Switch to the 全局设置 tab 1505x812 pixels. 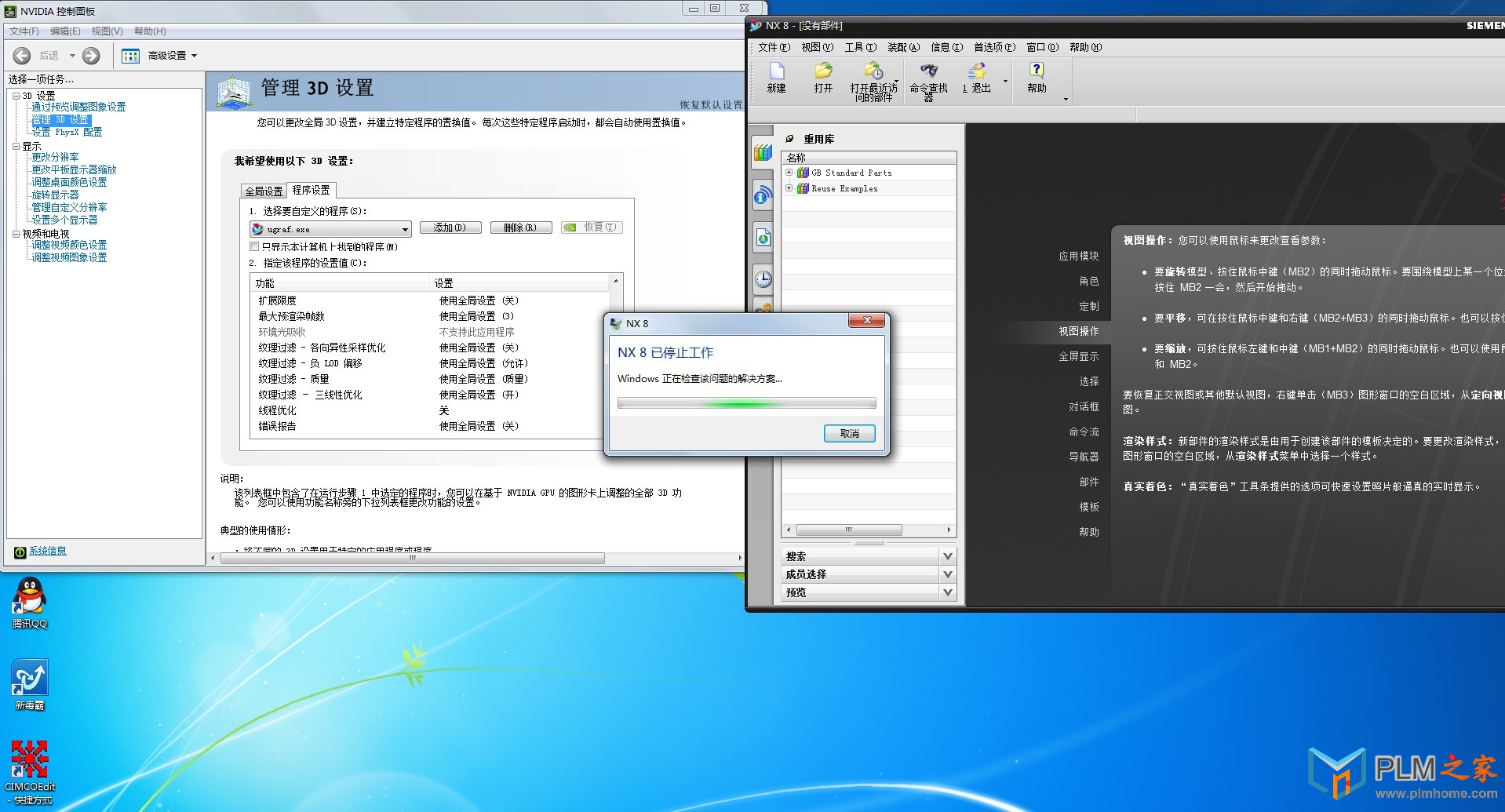tap(264, 191)
